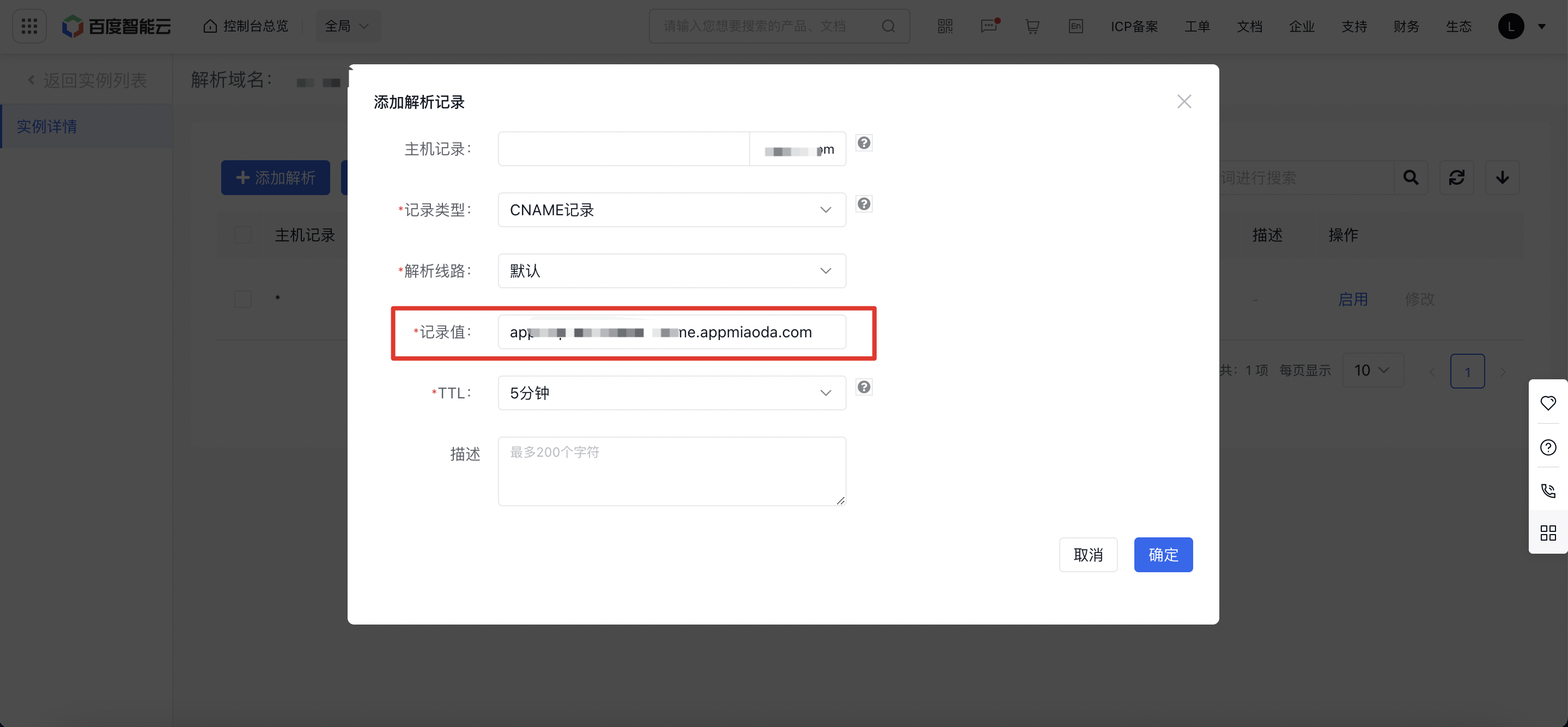Toggle the select-all checkbox in table header
The width and height of the screenshot is (1568, 727).
[243, 235]
